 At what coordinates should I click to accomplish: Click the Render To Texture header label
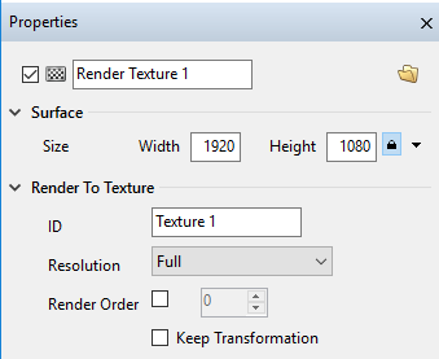point(93,188)
